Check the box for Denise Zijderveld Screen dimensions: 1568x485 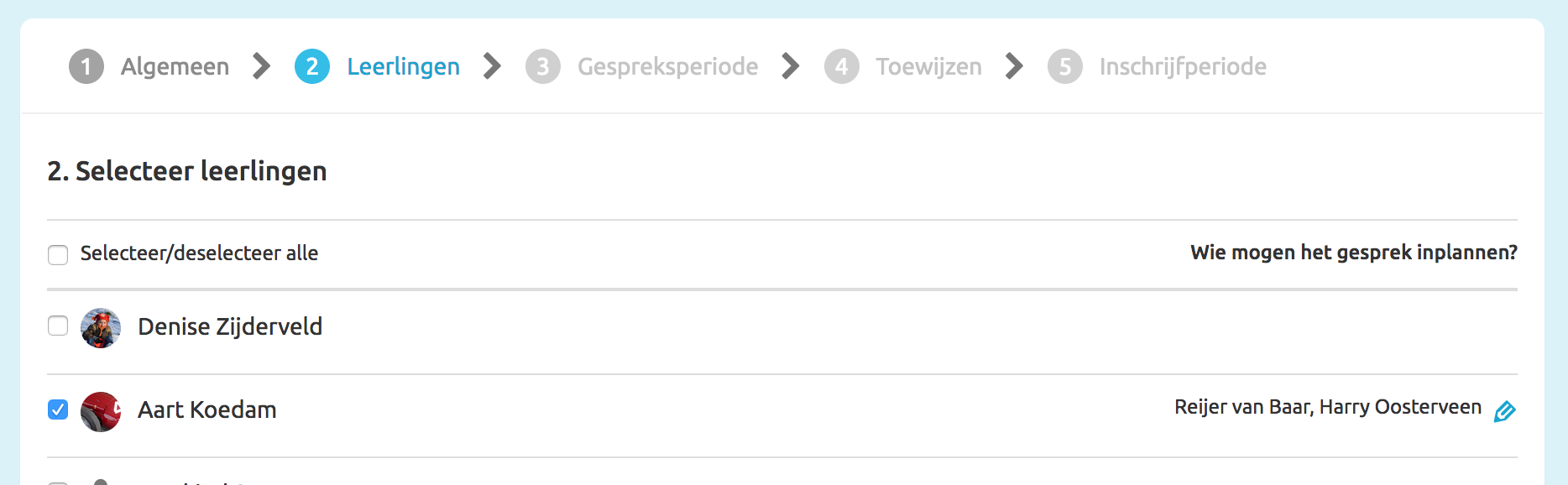58,326
